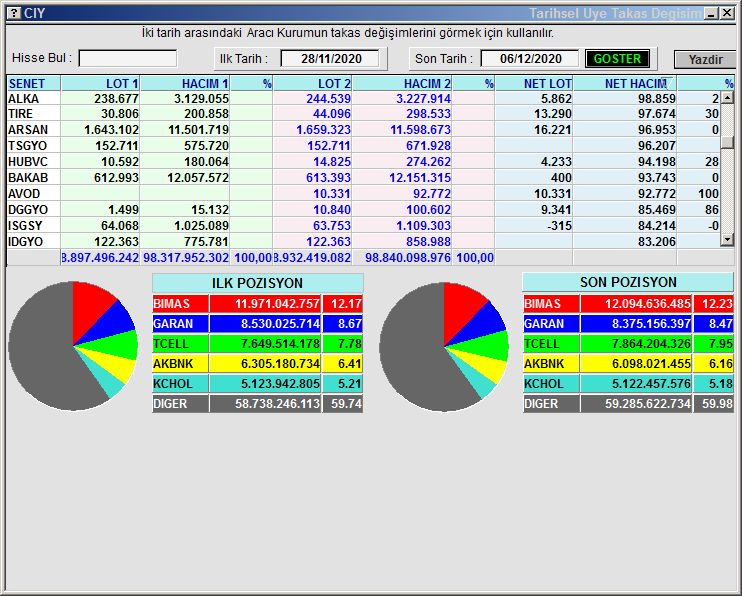Sort by the LOT 2 column header
The height and width of the screenshot is (596, 742).
click(x=312, y=84)
